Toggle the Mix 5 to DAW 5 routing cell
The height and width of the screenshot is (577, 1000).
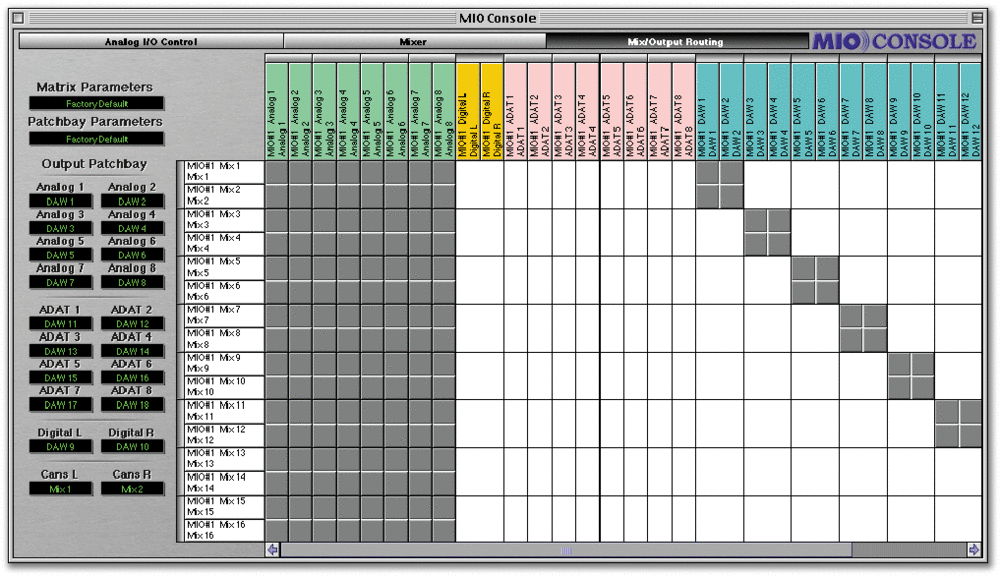[804, 268]
